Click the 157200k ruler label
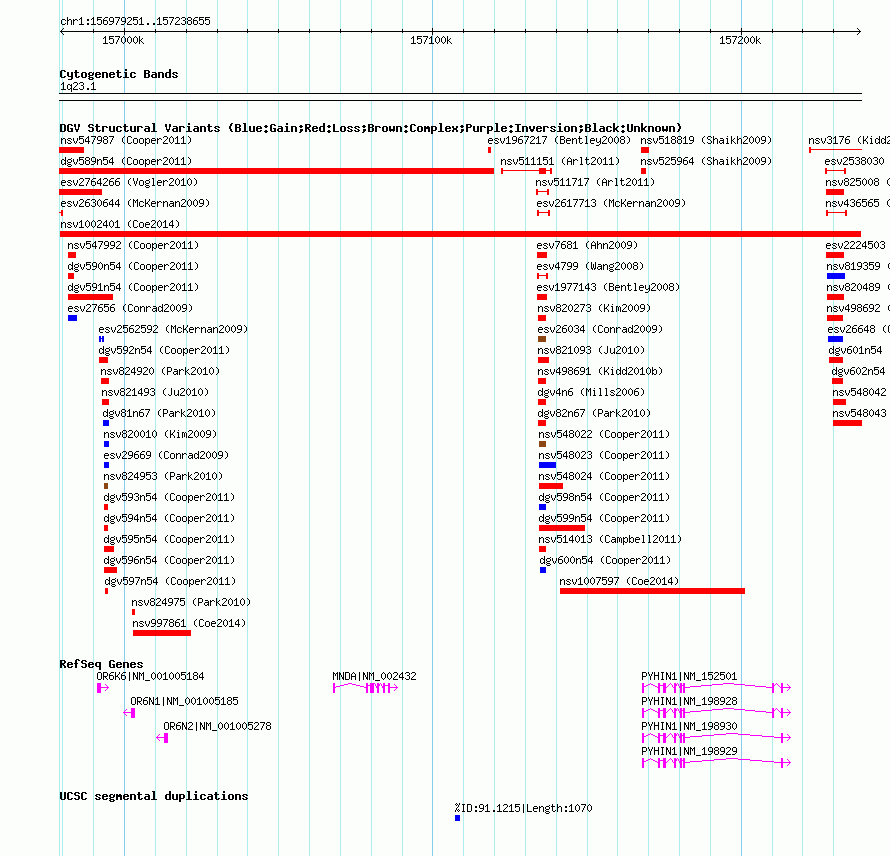 [x=740, y=40]
